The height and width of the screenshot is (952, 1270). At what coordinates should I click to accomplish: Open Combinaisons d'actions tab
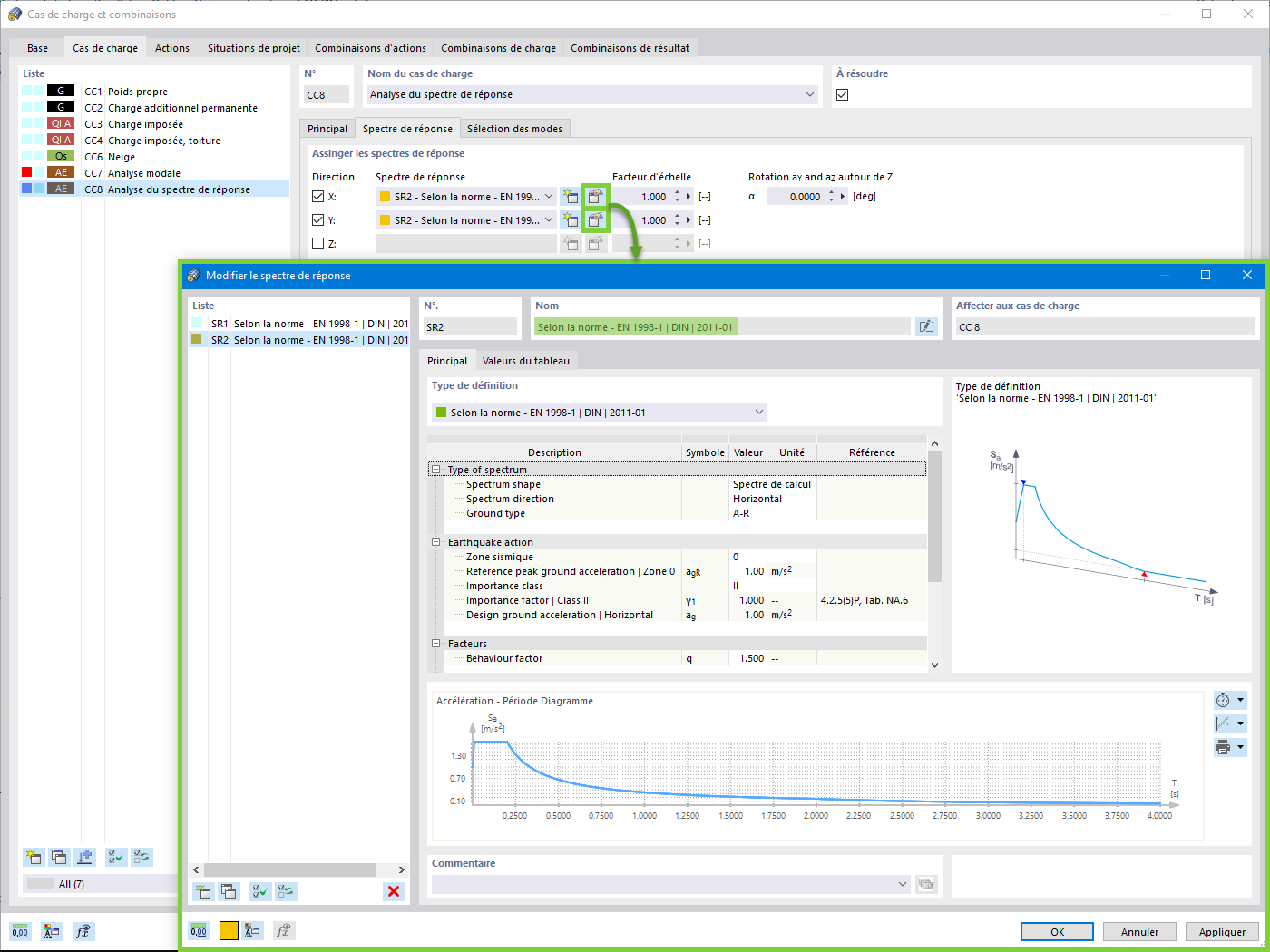click(370, 48)
